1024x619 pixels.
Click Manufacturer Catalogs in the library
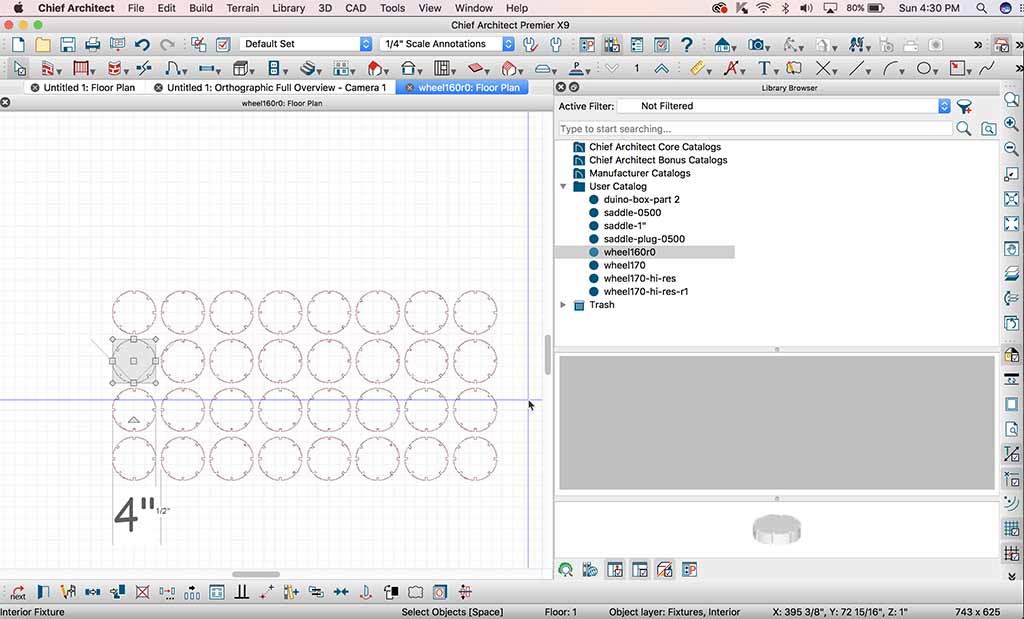[639, 173]
